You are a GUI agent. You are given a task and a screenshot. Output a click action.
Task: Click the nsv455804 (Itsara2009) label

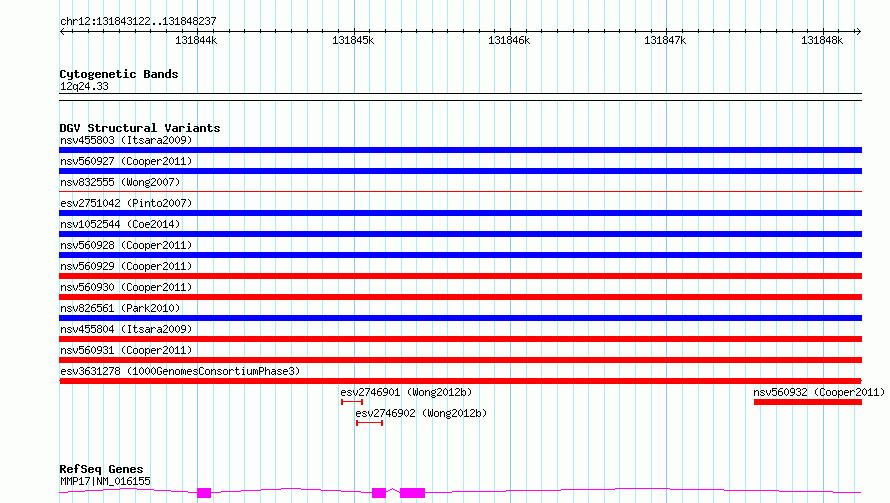[126, 329]
